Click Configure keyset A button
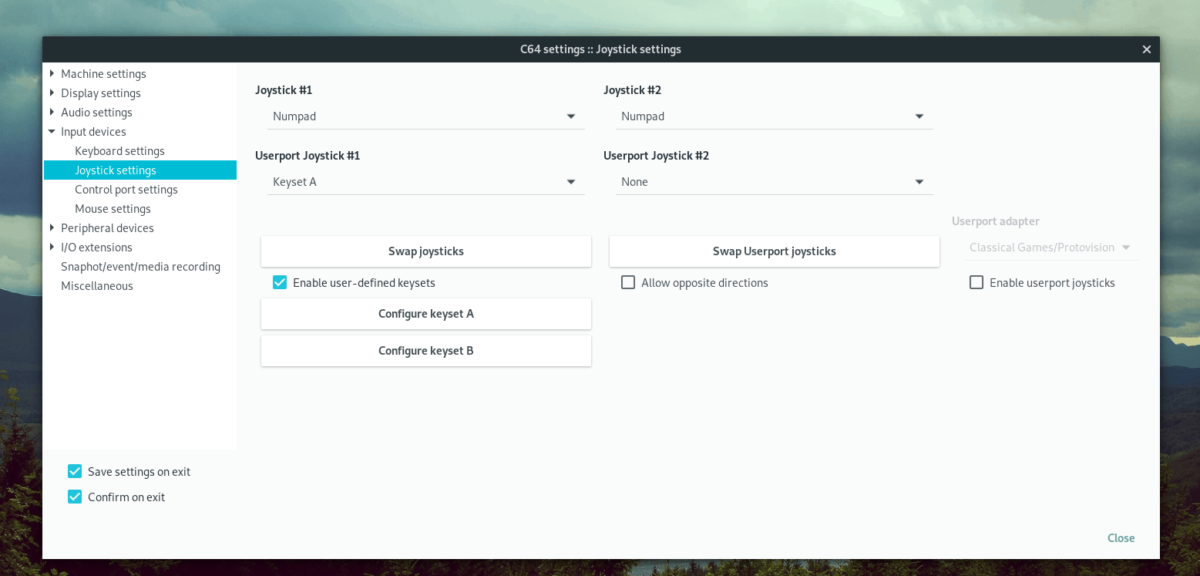The width and height of the screenshot is (1200, 576). [426, 313]
